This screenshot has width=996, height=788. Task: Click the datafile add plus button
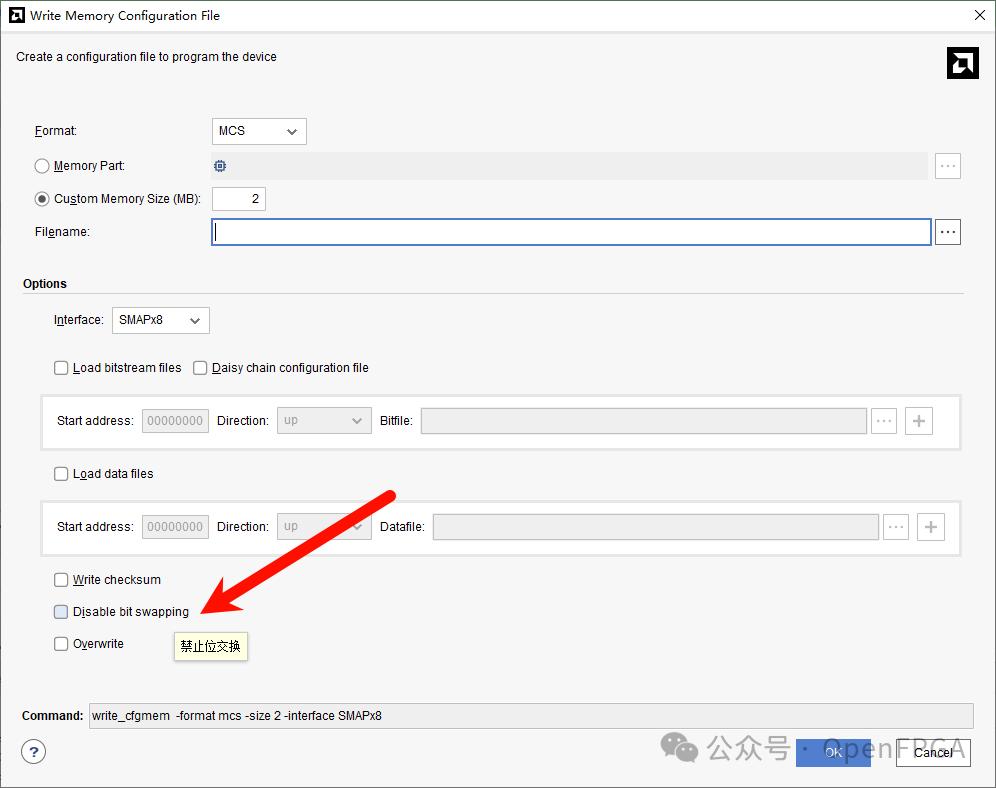click(930, 527)
